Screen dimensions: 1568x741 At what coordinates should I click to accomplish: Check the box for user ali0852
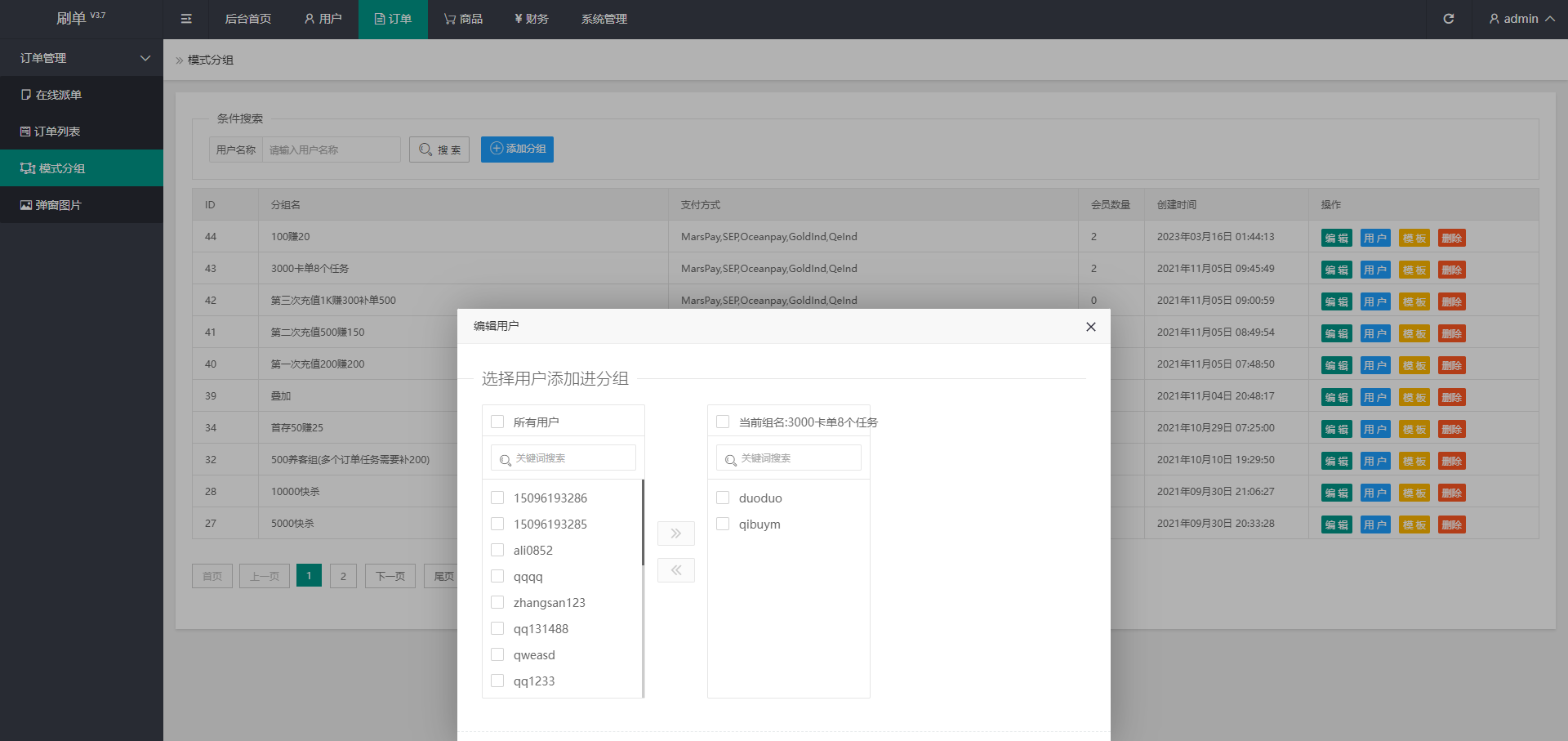pos(497,550)
